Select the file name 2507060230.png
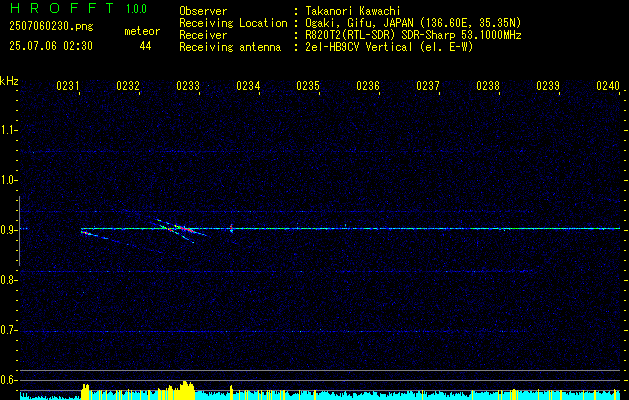This screenshot has width=629, height=400. click(51, 27)
